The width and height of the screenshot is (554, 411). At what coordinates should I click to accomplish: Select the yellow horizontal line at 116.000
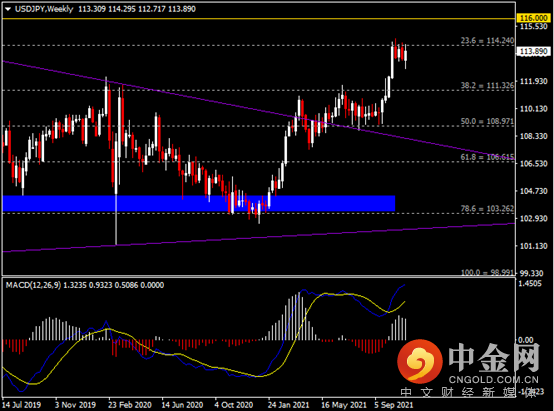point(258,18)
